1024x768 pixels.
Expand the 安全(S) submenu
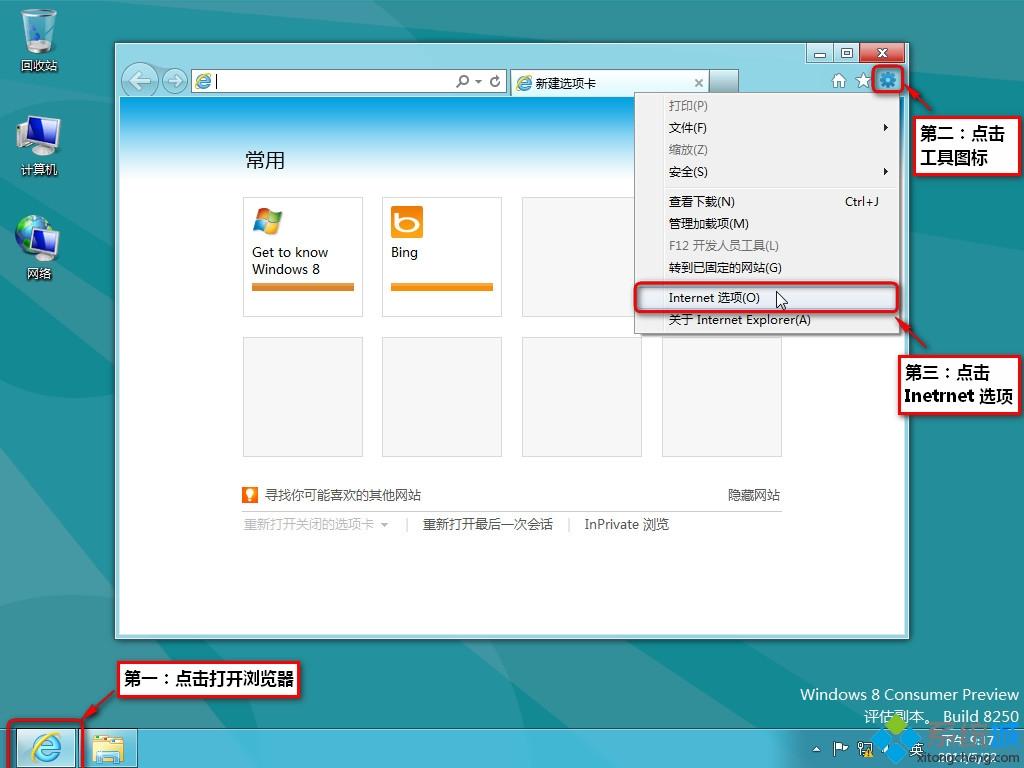coord(767,172)
